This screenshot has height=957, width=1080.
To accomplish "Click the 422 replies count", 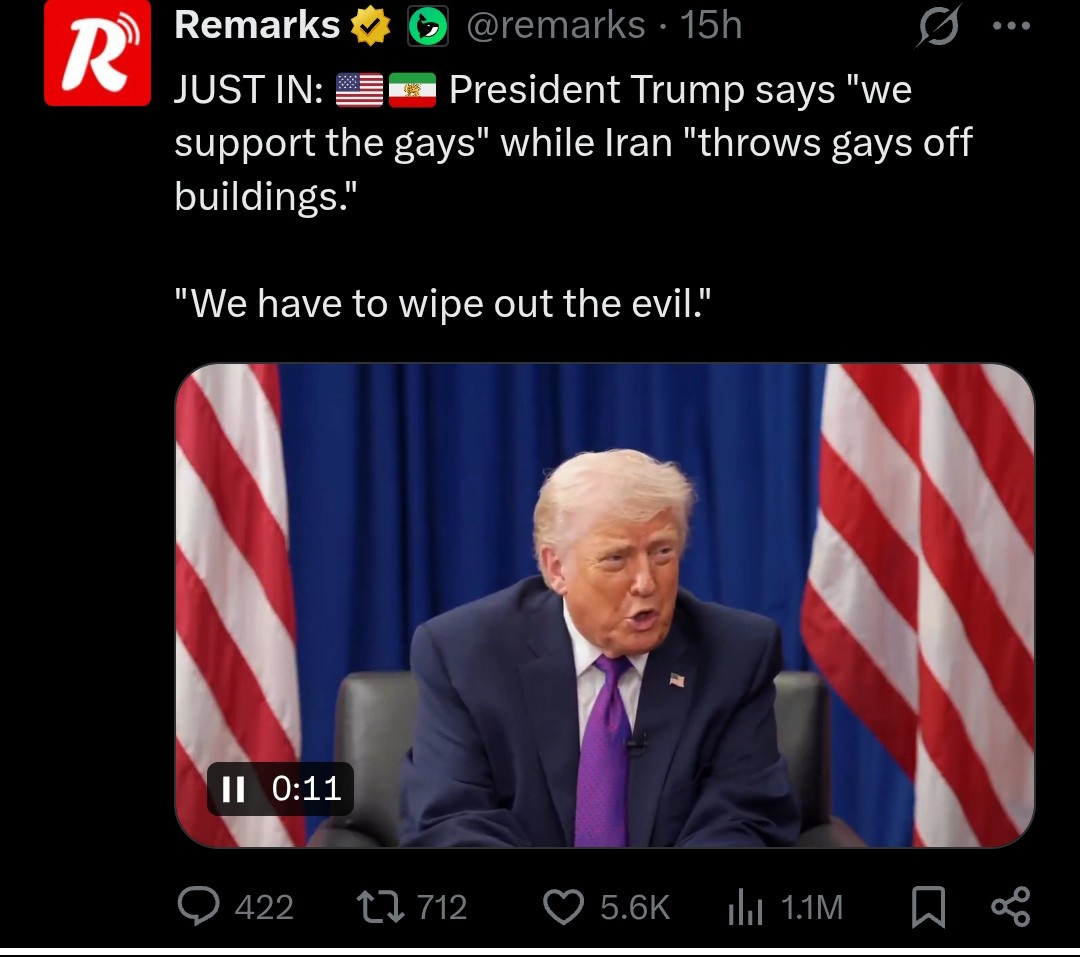I will [x=264, y=907].
